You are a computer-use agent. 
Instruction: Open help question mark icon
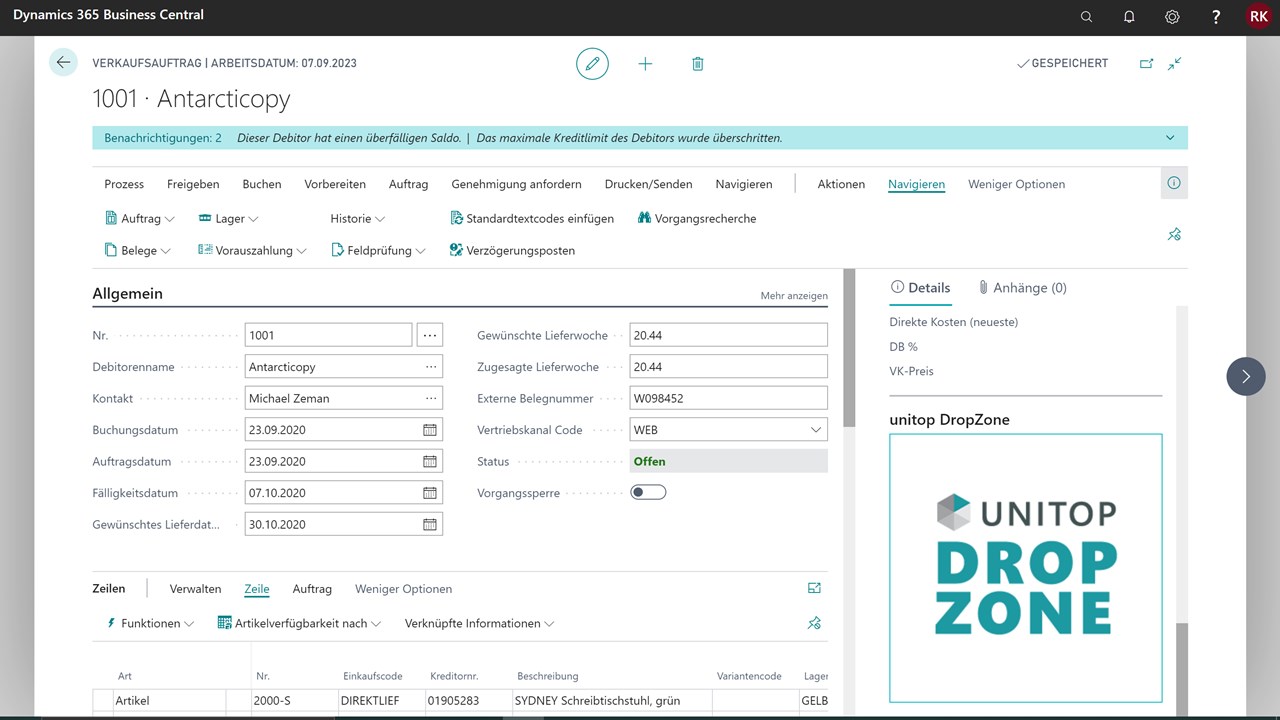(x=1215, y=16)
